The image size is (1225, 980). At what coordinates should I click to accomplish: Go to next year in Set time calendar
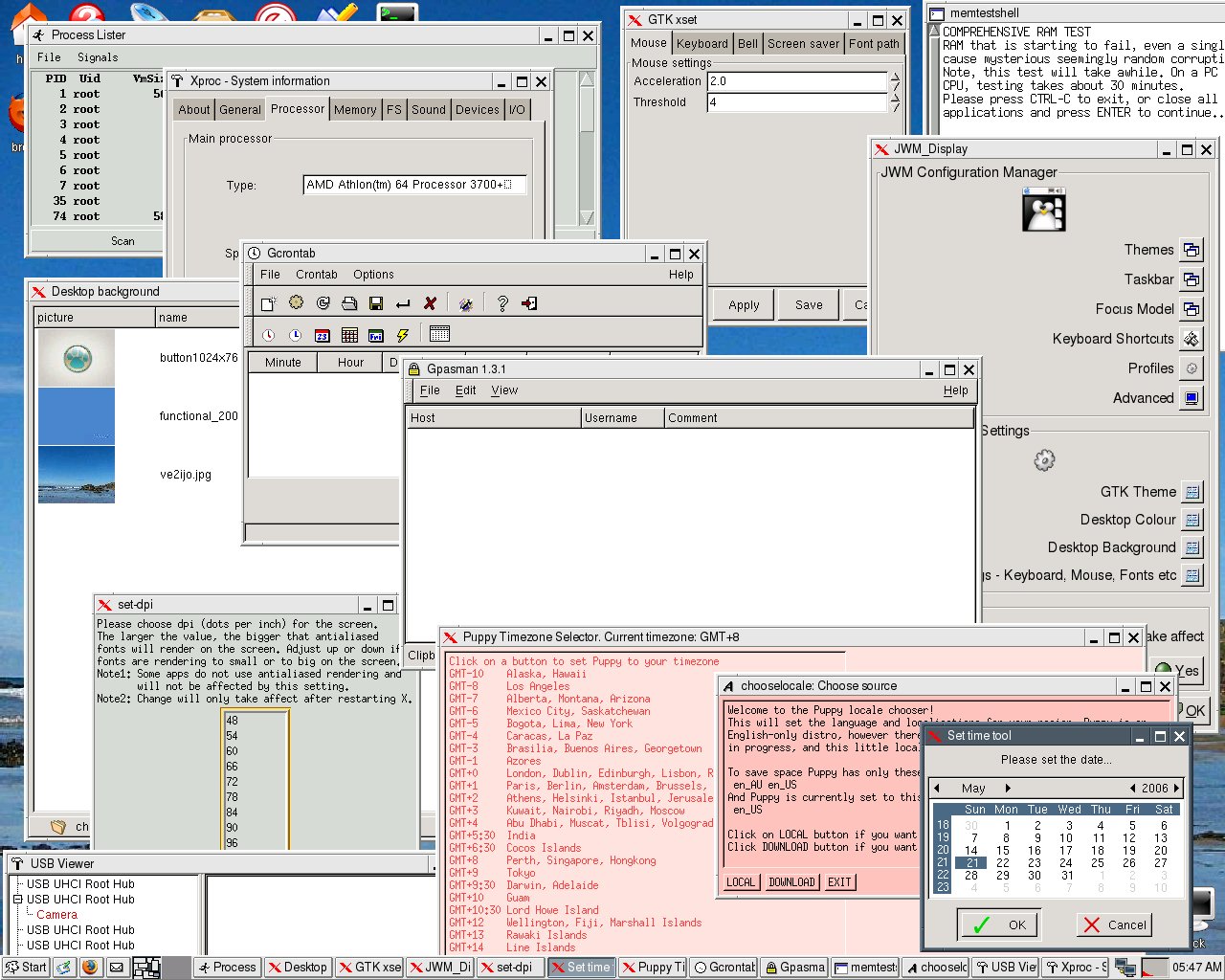pos(1176,789)
